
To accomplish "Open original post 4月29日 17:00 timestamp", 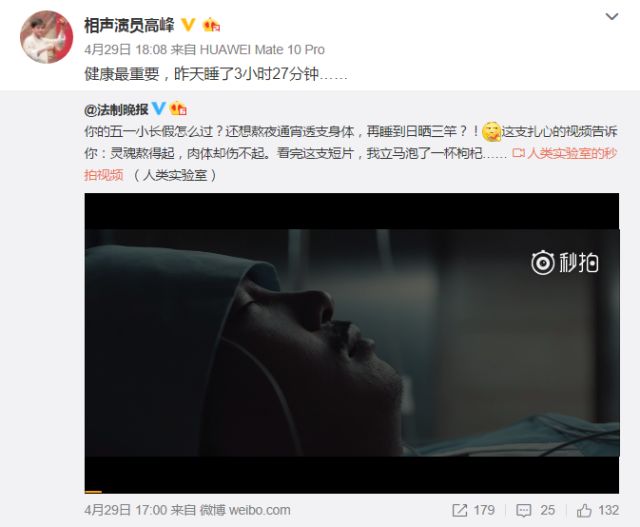I will (x=126, y=510).
